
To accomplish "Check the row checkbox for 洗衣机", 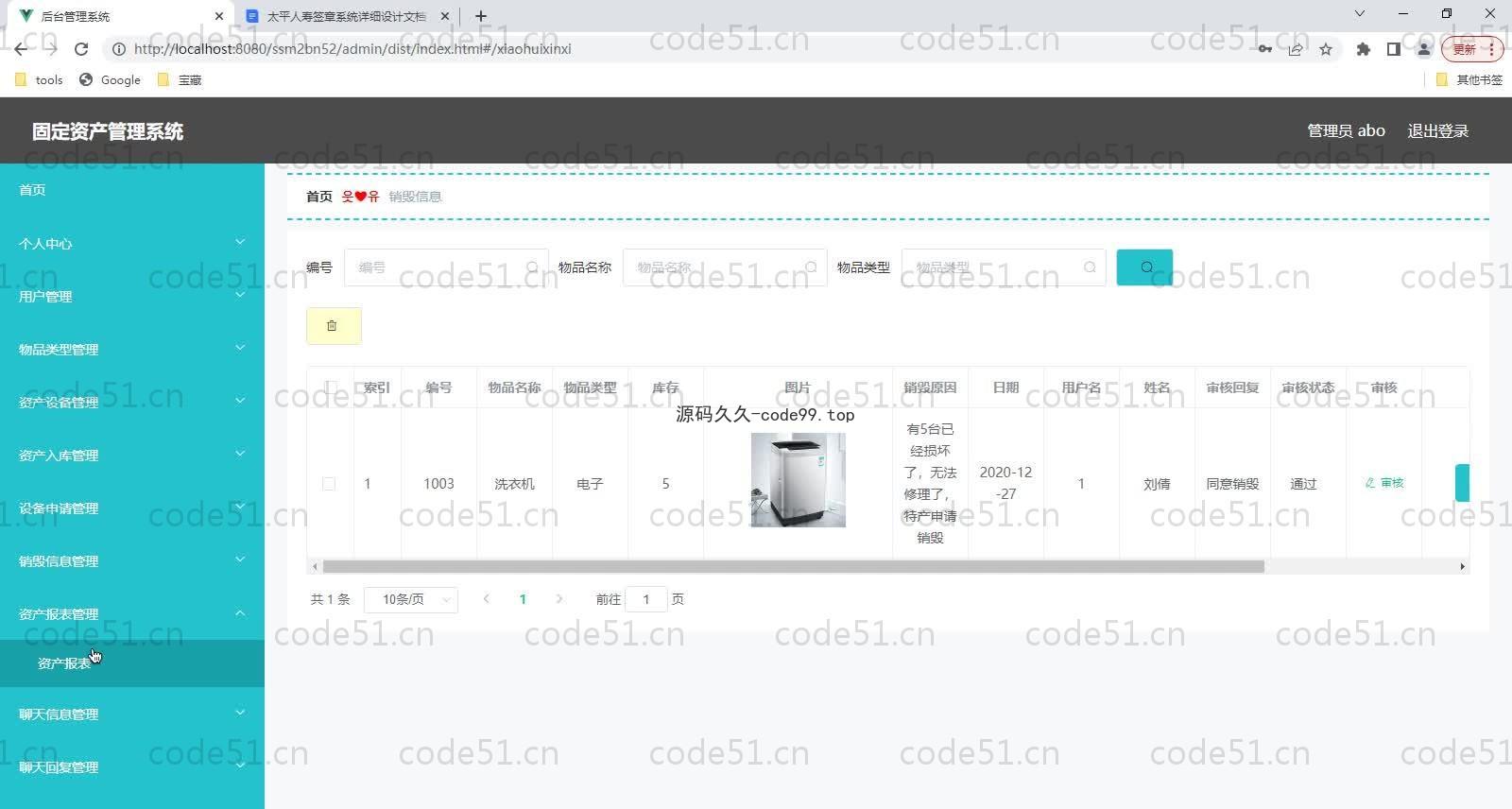I will (x=329, y=484).
